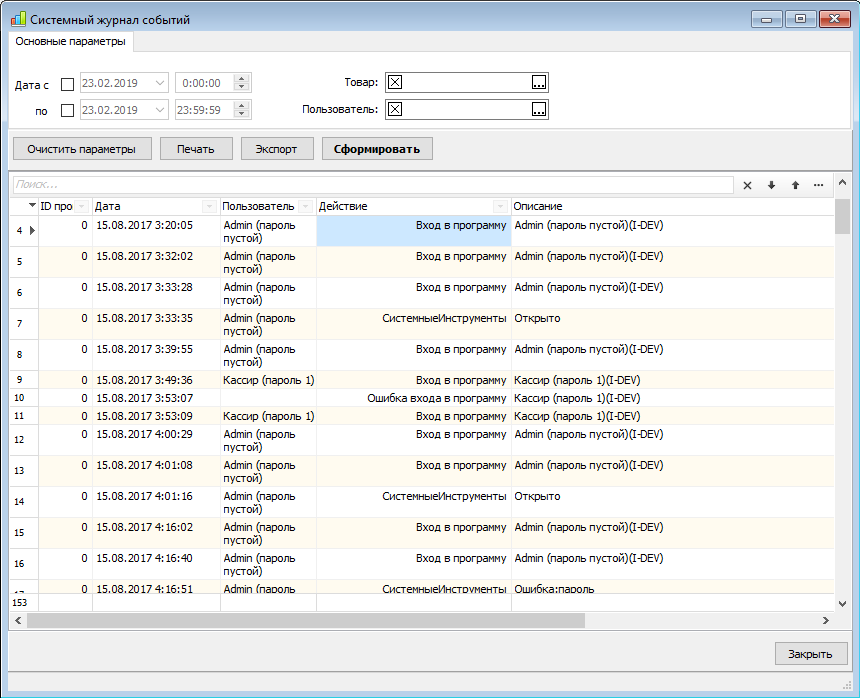Open the Действие column filter dropdown

500,207
